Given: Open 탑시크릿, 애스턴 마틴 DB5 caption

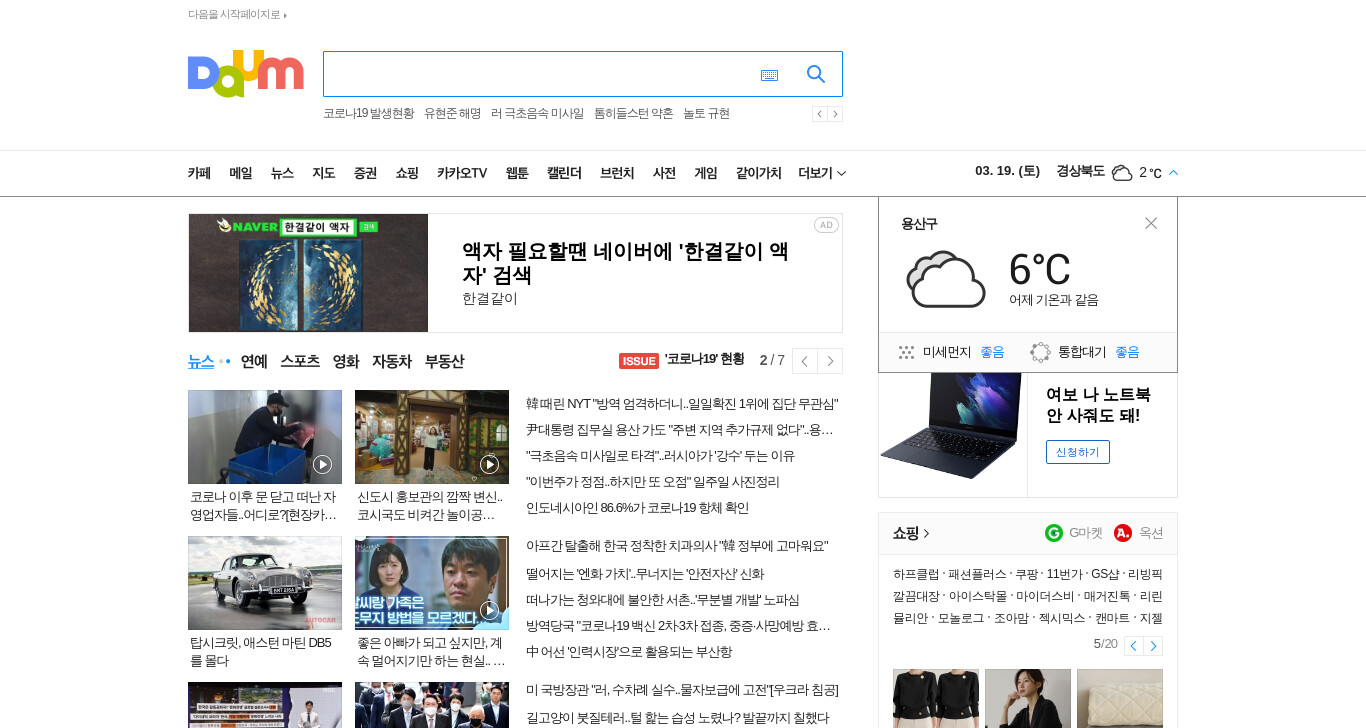Looking at the screenshot, I should coord(261,652).
